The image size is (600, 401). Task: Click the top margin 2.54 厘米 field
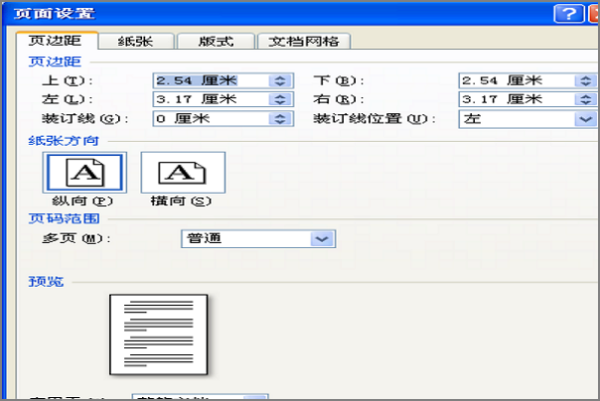(210, 80)
